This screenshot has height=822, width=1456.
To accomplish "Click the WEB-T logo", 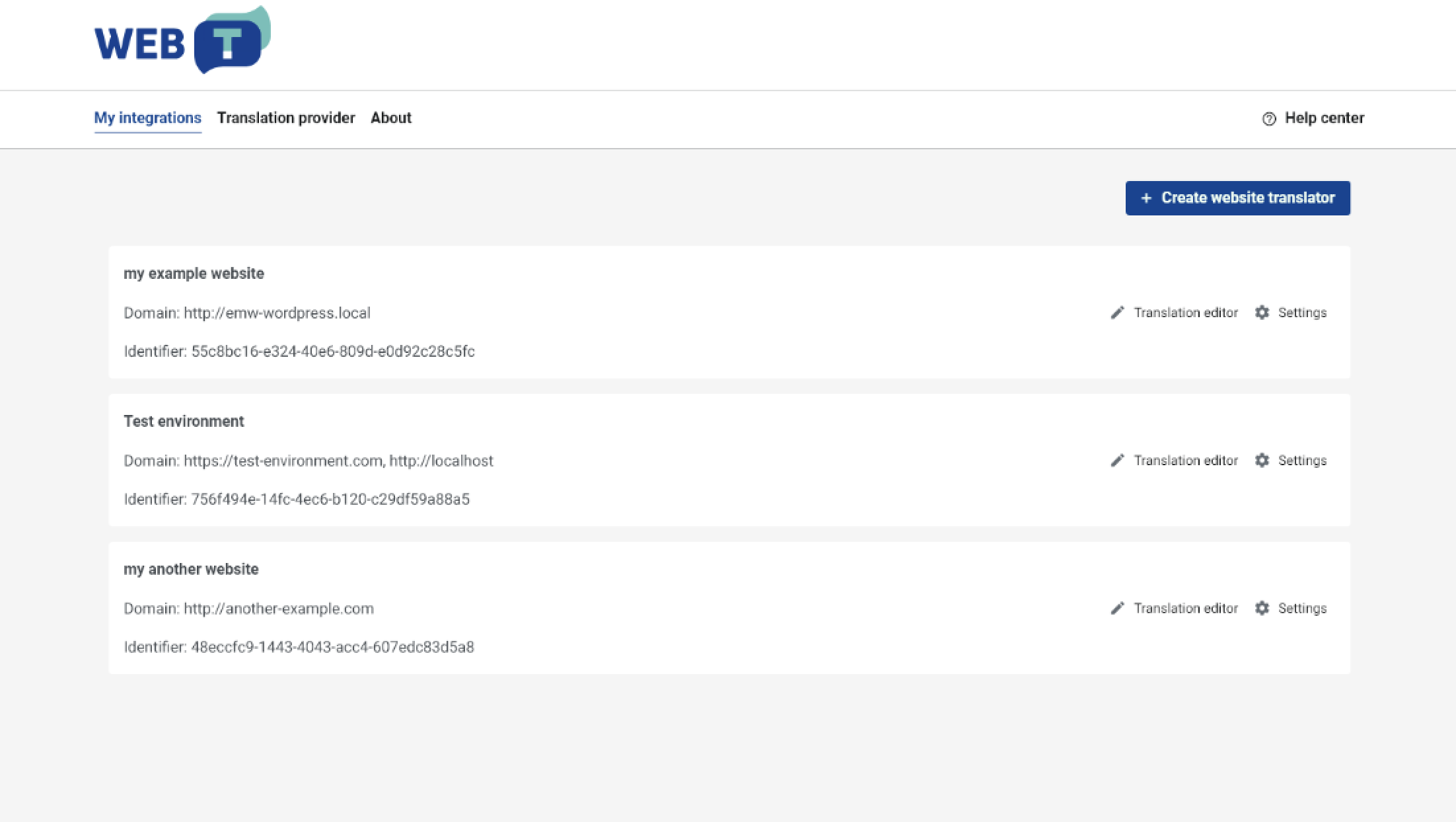I will tap(182, 41).
